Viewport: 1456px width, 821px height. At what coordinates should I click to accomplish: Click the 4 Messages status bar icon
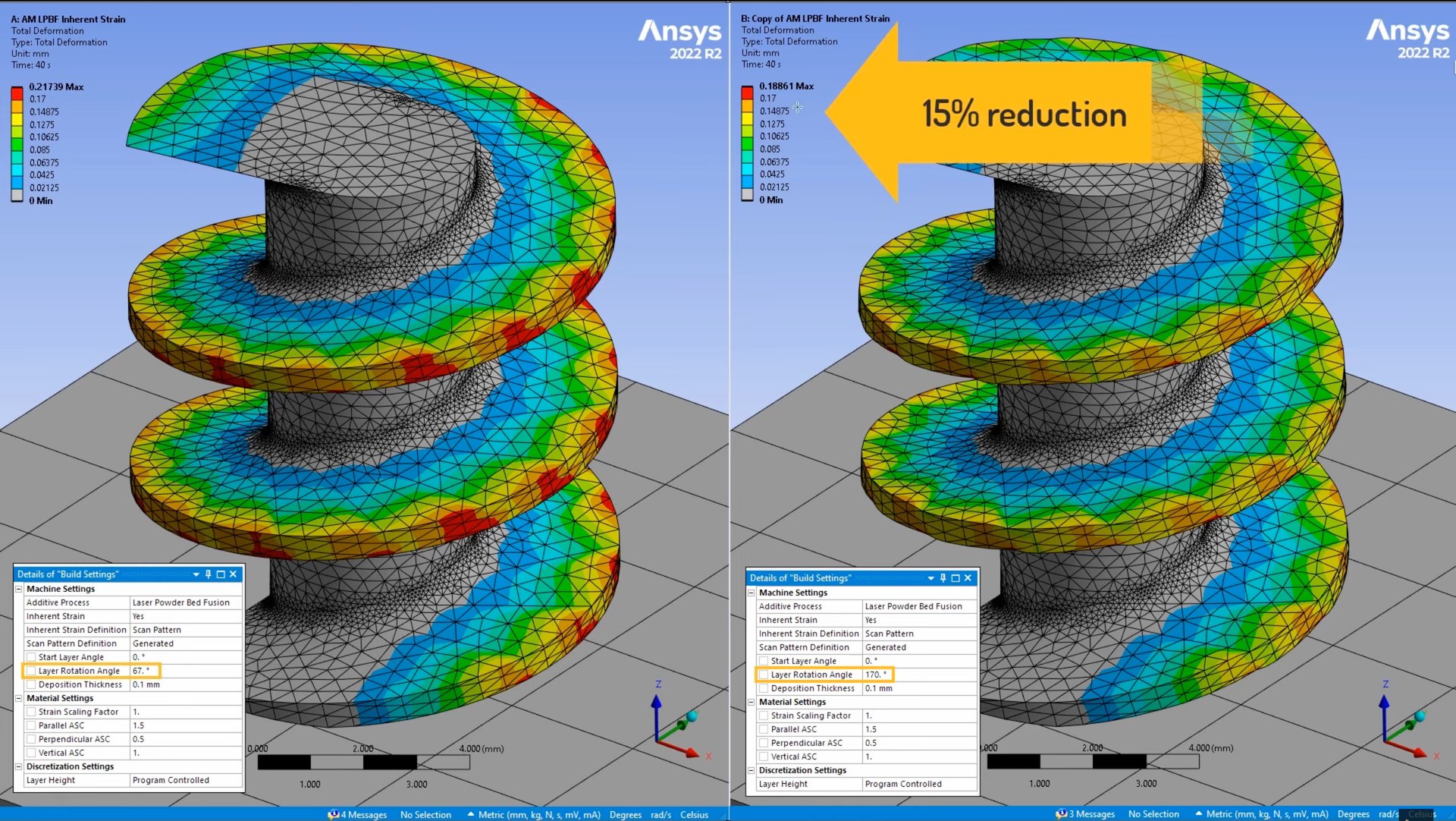tap(357, 814)
